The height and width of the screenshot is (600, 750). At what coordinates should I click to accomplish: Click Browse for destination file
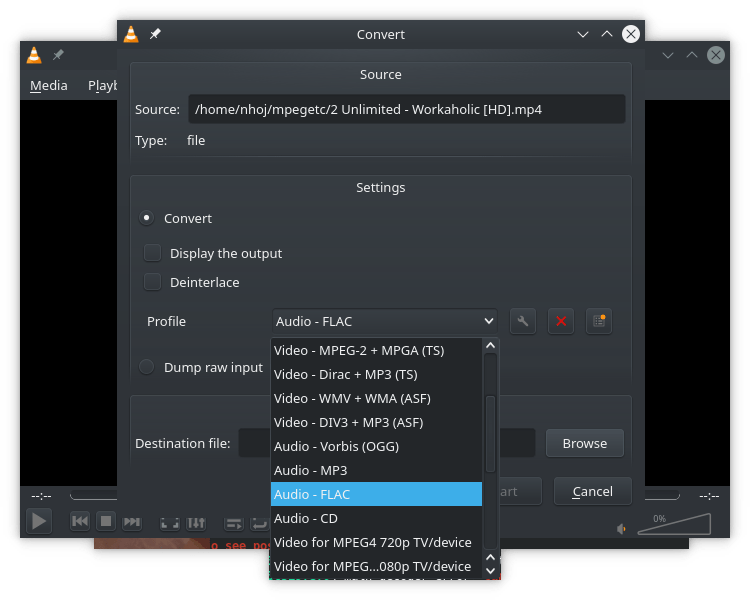(585, 443)
